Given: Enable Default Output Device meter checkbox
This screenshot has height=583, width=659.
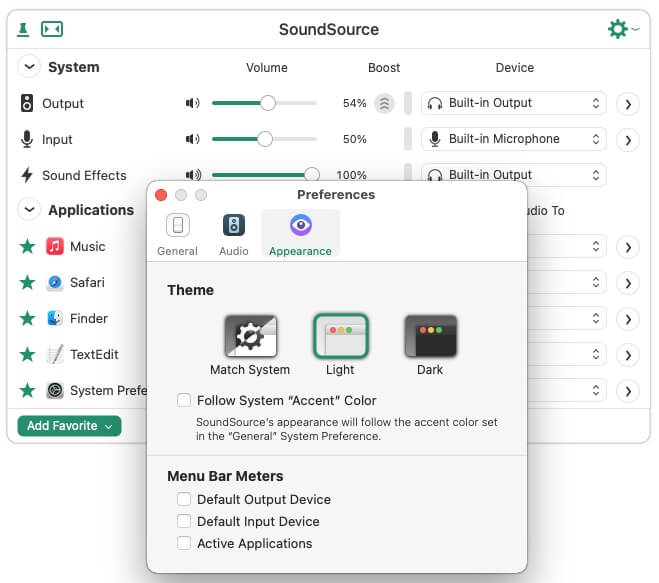Looking at the screenshot, I should coord(184,499).
